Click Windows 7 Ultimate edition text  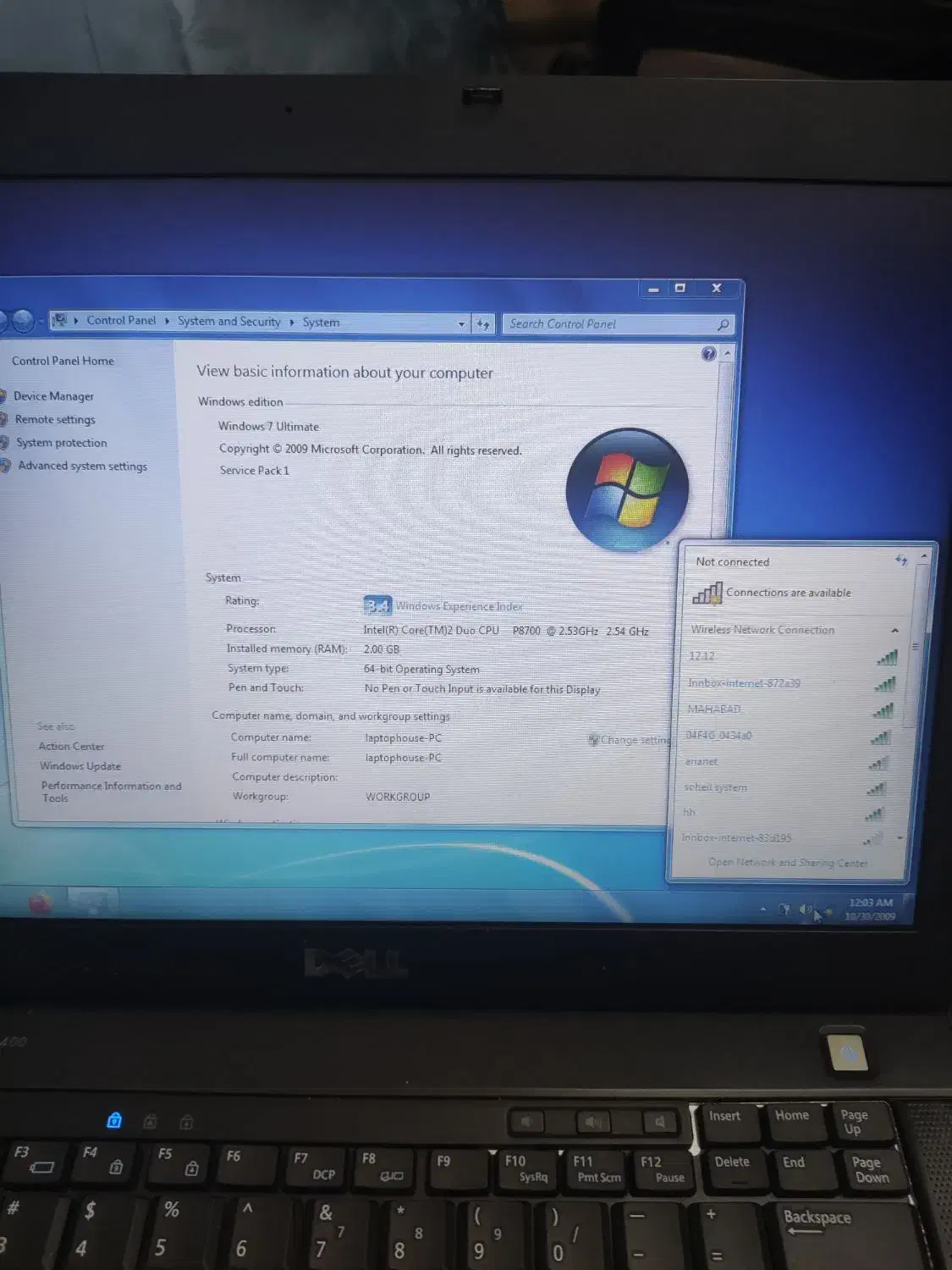tap(268, 427)
